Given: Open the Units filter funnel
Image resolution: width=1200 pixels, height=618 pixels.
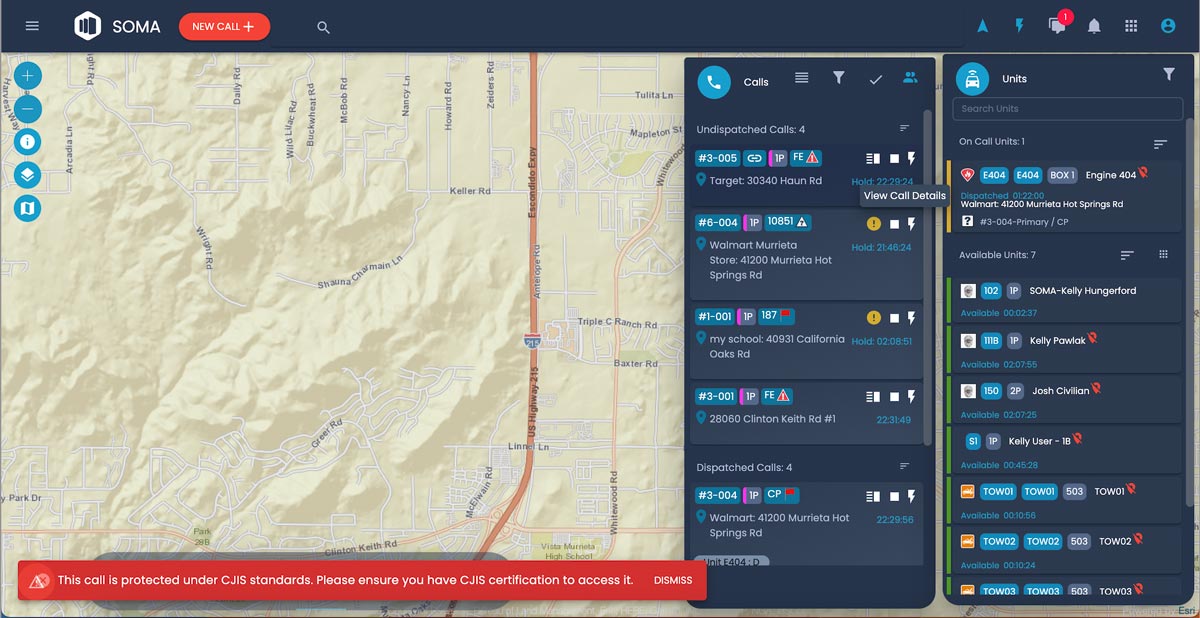Looking at the screenshot, I should point(1169,74).
